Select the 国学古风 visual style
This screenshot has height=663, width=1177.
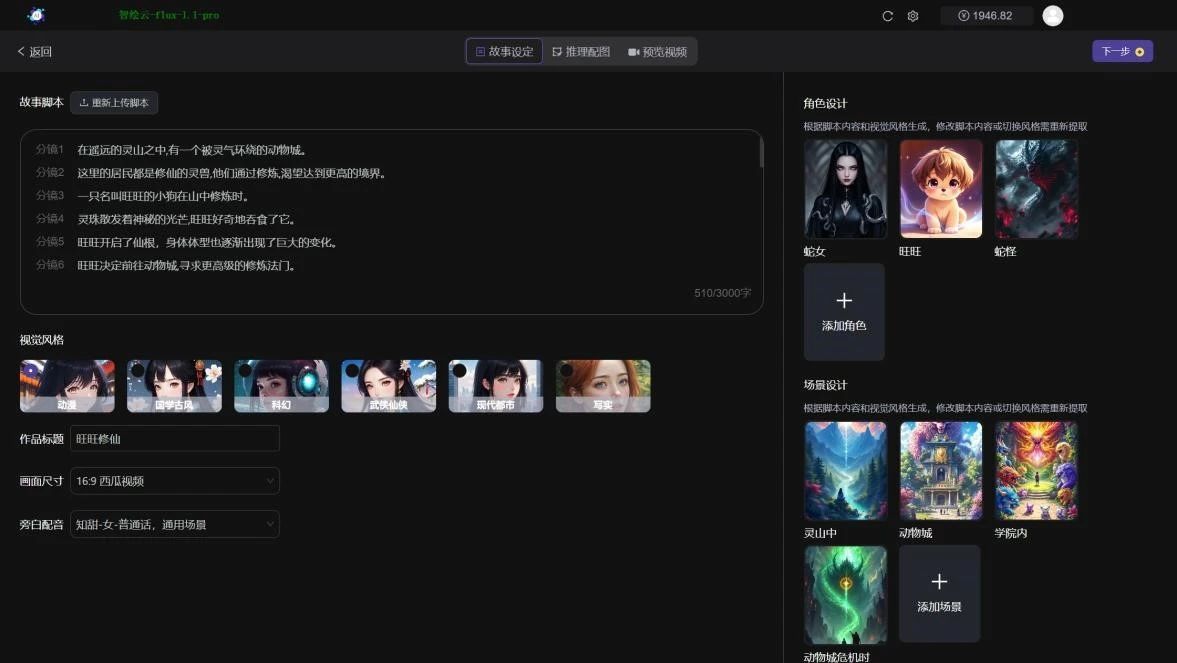pos(174,386)
